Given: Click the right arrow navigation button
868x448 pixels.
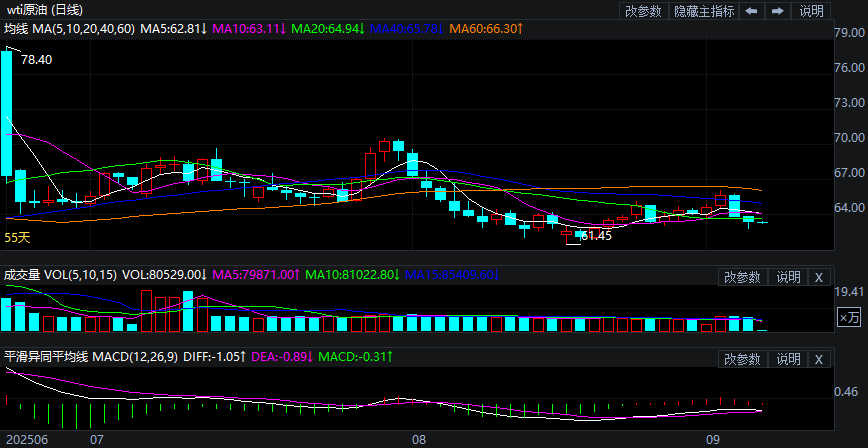Looking at the screenshot, I should pos(777,11).
